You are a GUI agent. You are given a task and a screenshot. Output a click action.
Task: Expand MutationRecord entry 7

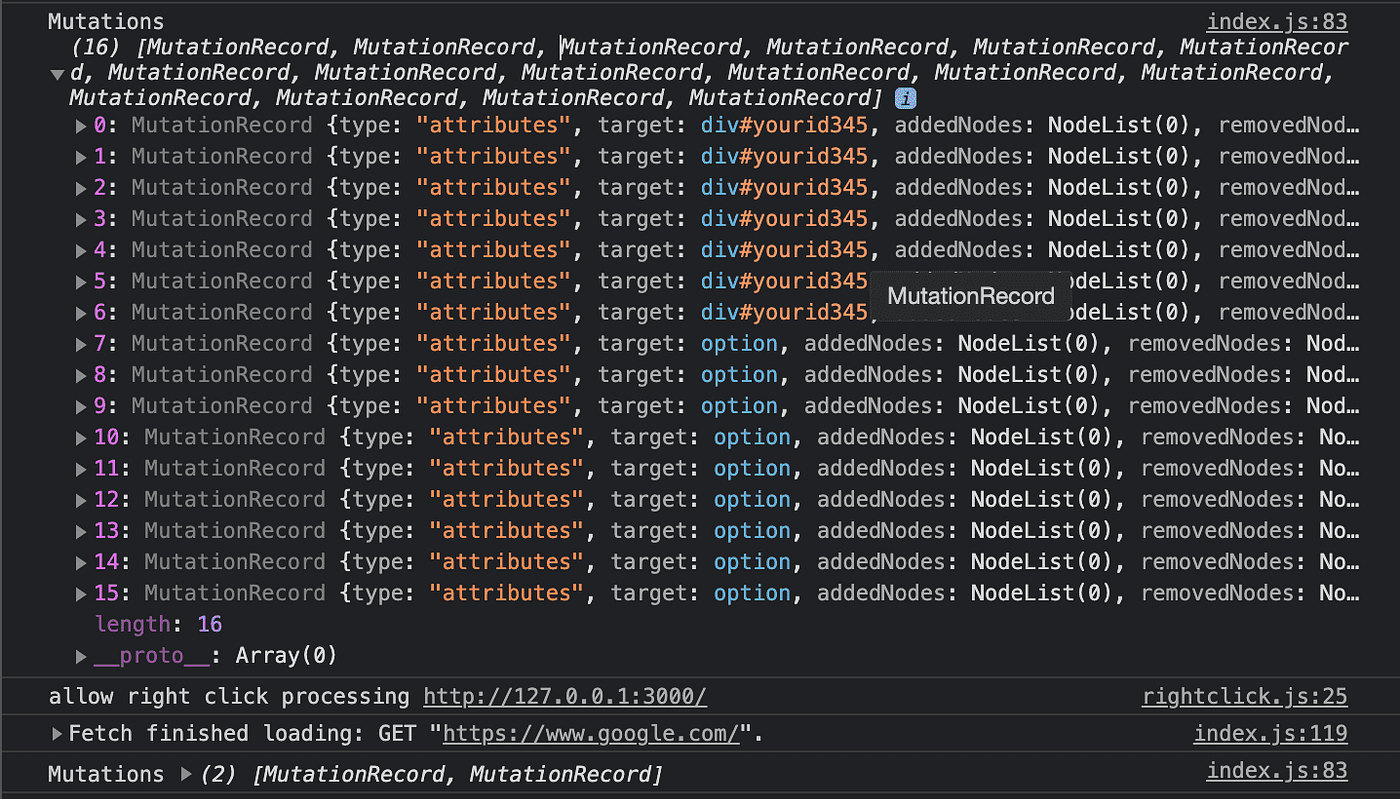pos(81,344)
